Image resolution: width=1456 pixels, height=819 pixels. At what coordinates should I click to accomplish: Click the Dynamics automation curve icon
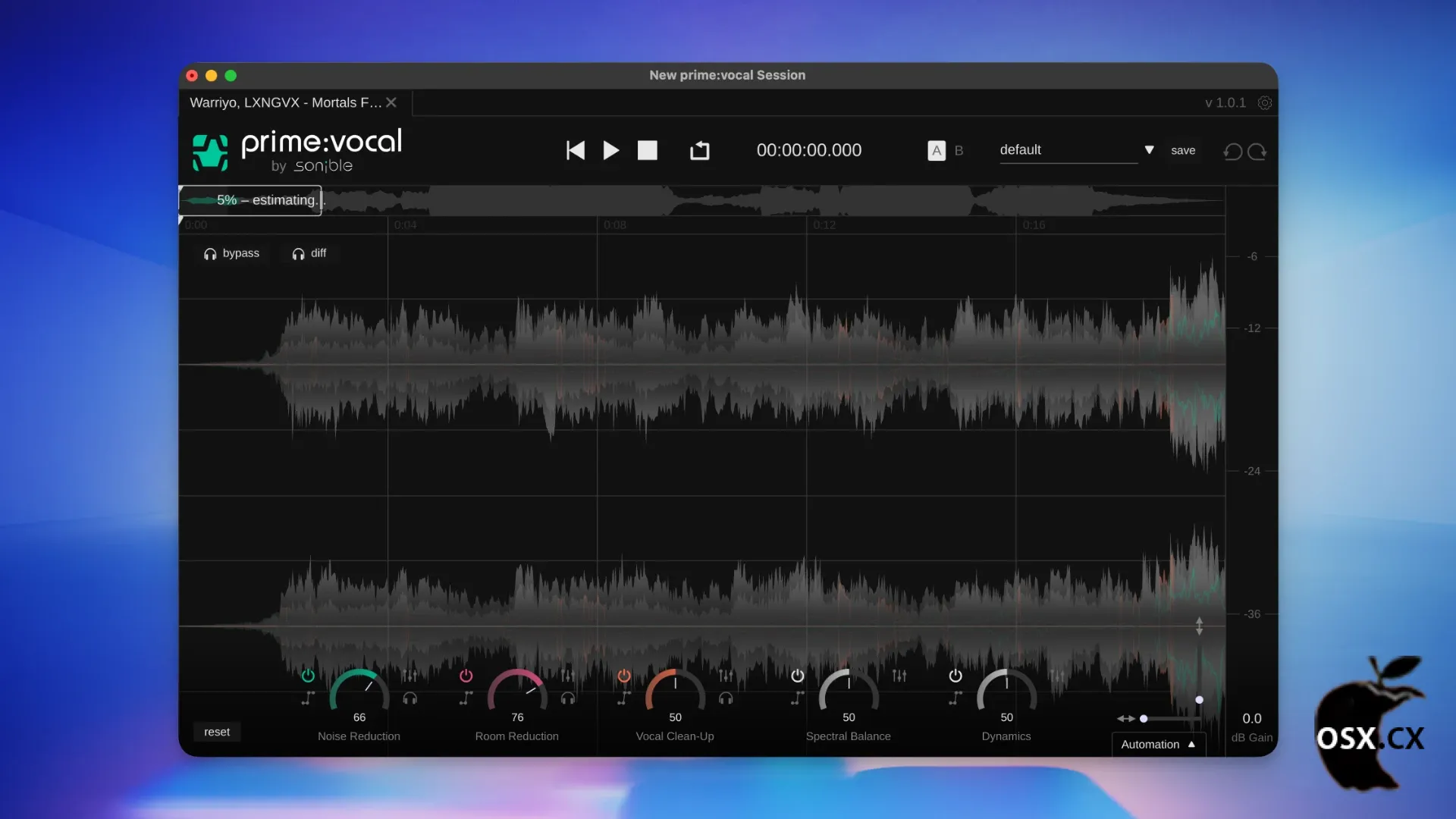955,698
